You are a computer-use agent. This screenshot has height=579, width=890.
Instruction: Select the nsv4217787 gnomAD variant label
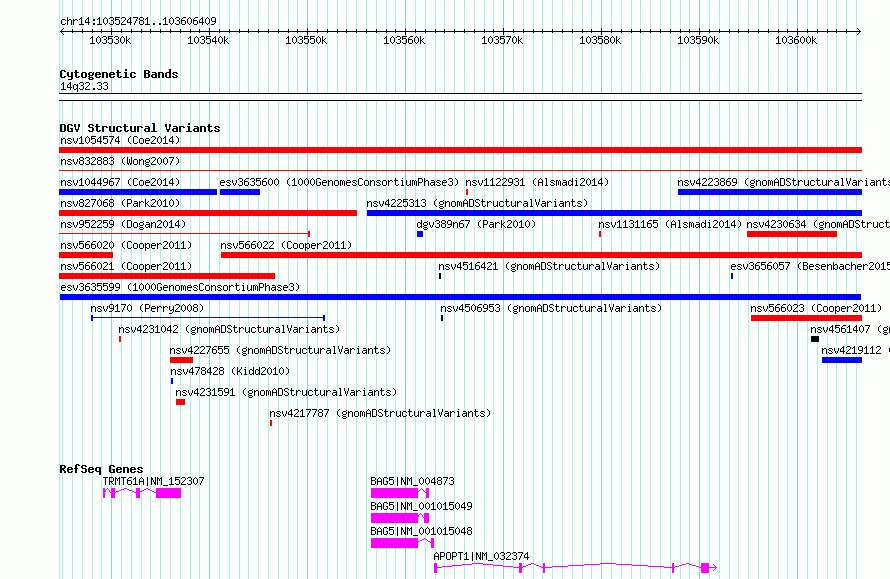tap(380, 413)
